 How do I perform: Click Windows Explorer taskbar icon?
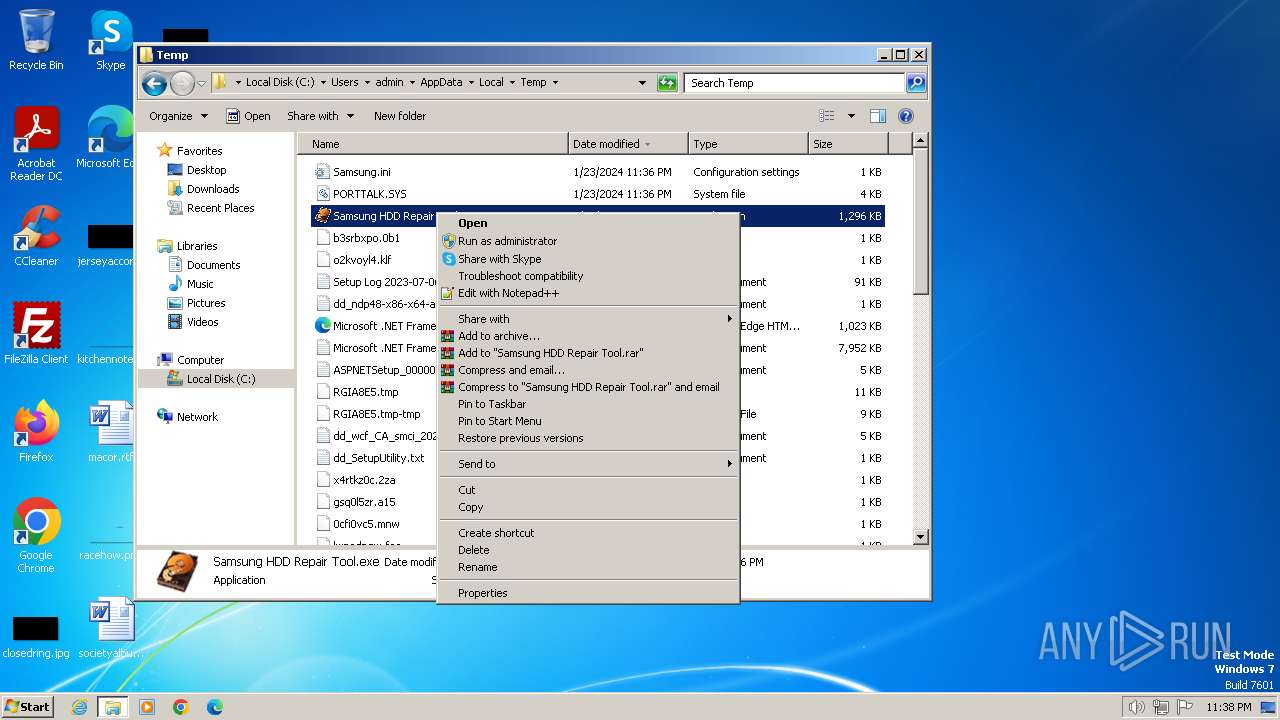(112, 707)
